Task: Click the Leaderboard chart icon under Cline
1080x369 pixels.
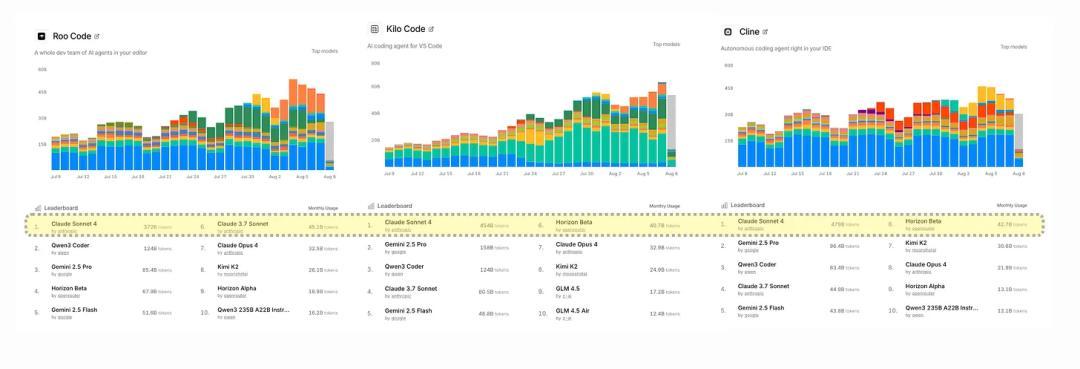Action: tap(725, 204)
